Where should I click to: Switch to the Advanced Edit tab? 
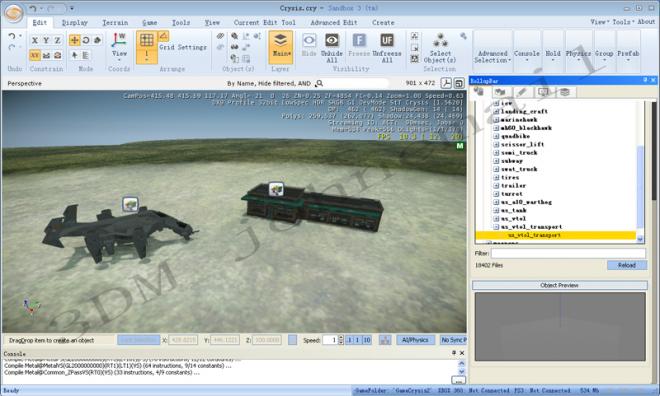tap(334, 22)
